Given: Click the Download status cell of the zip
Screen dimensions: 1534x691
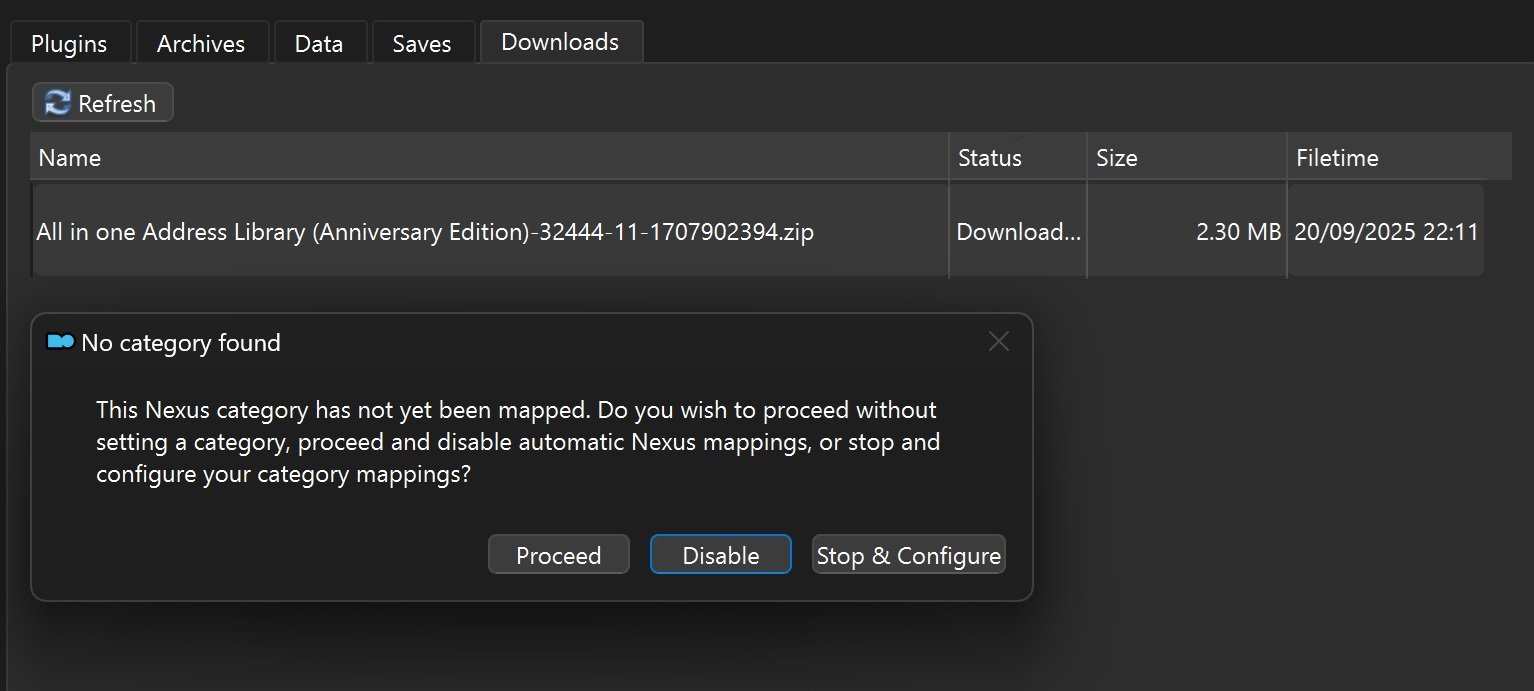Looking at the screenshot, I should [1018, 232].
